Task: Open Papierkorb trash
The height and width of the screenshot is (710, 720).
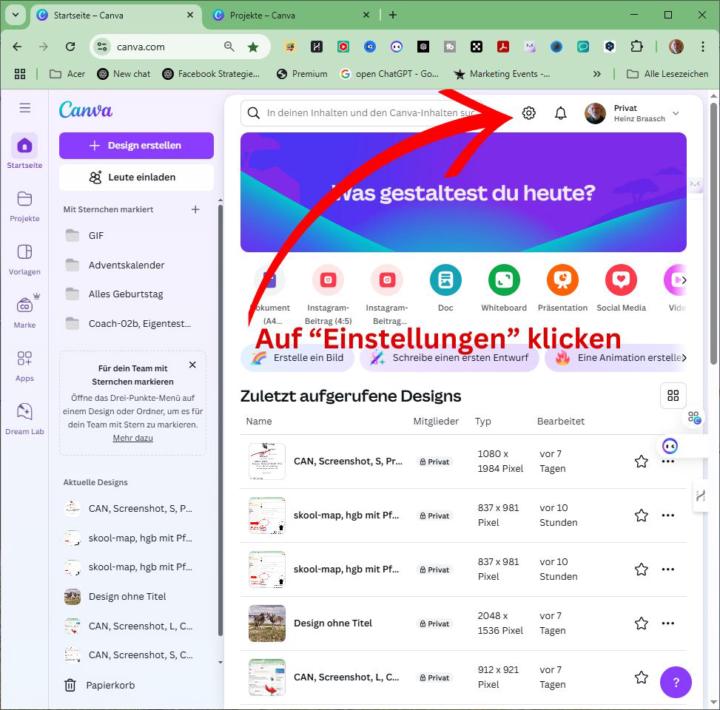Action: tap(99, 685)
